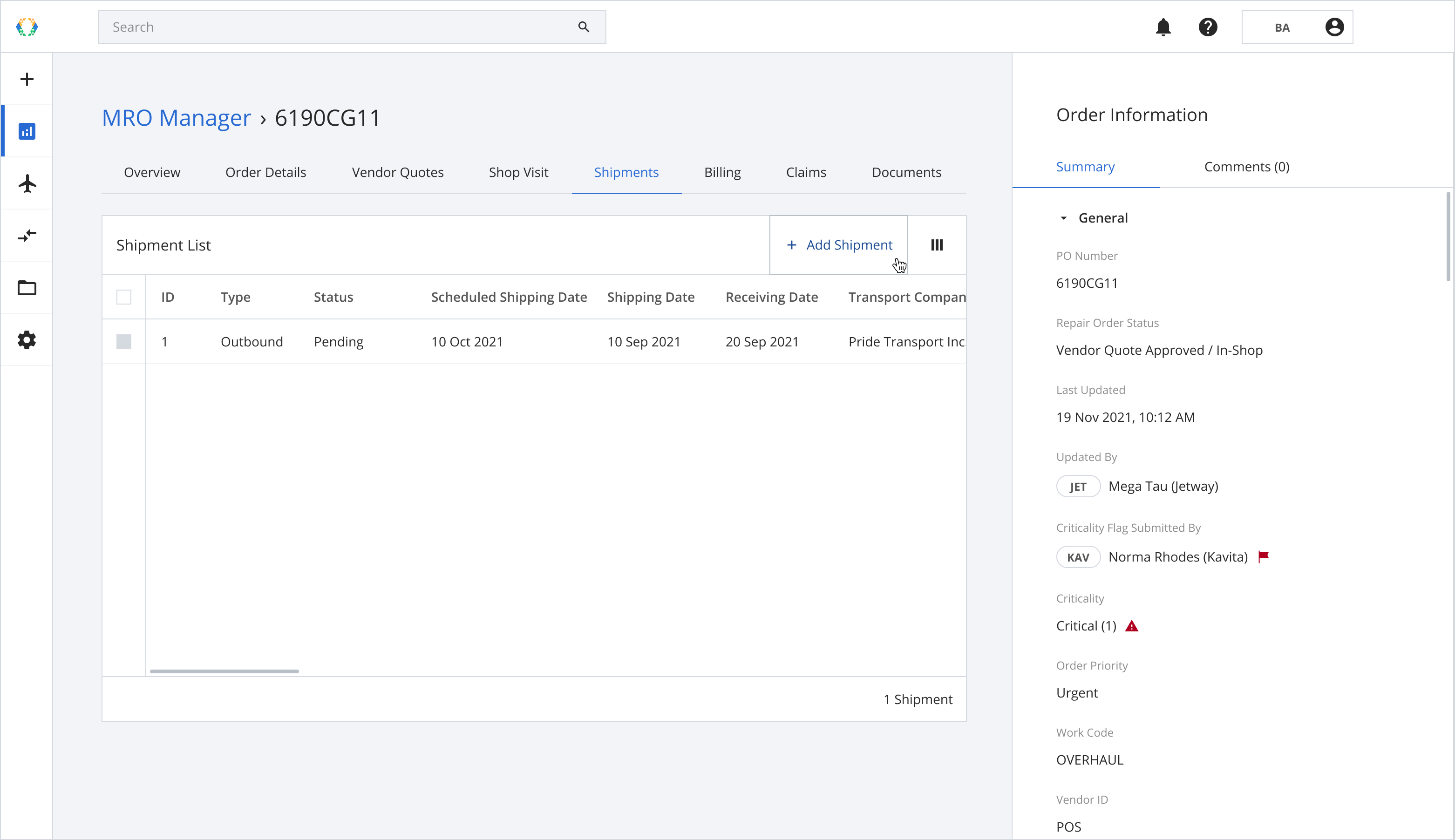Click Scheduled Shipping Date column header
Screen dimensions: 1455x840
[509, 297]
